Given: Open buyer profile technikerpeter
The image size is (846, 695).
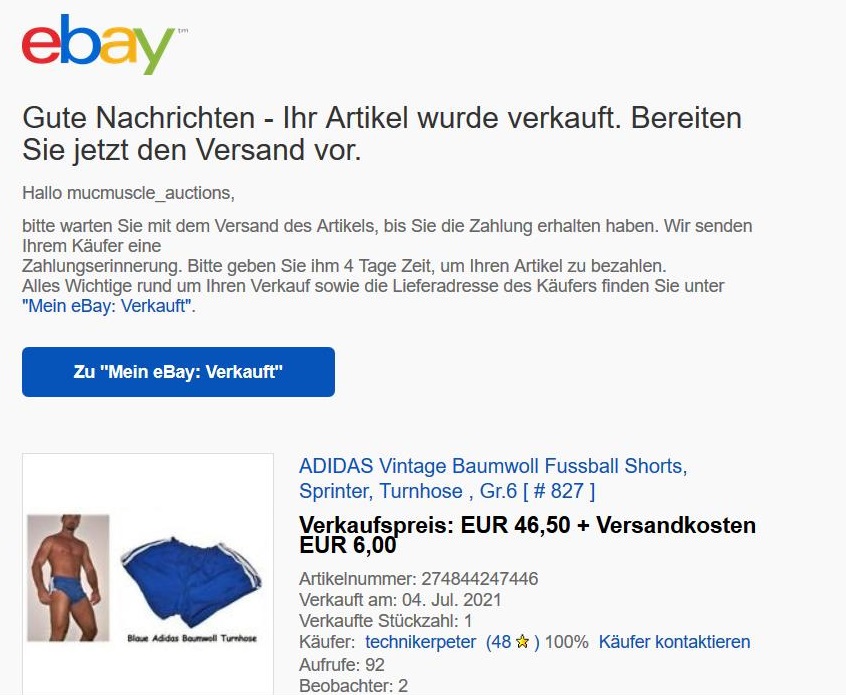Looking at the screenshot, I should tap(420, 642).
